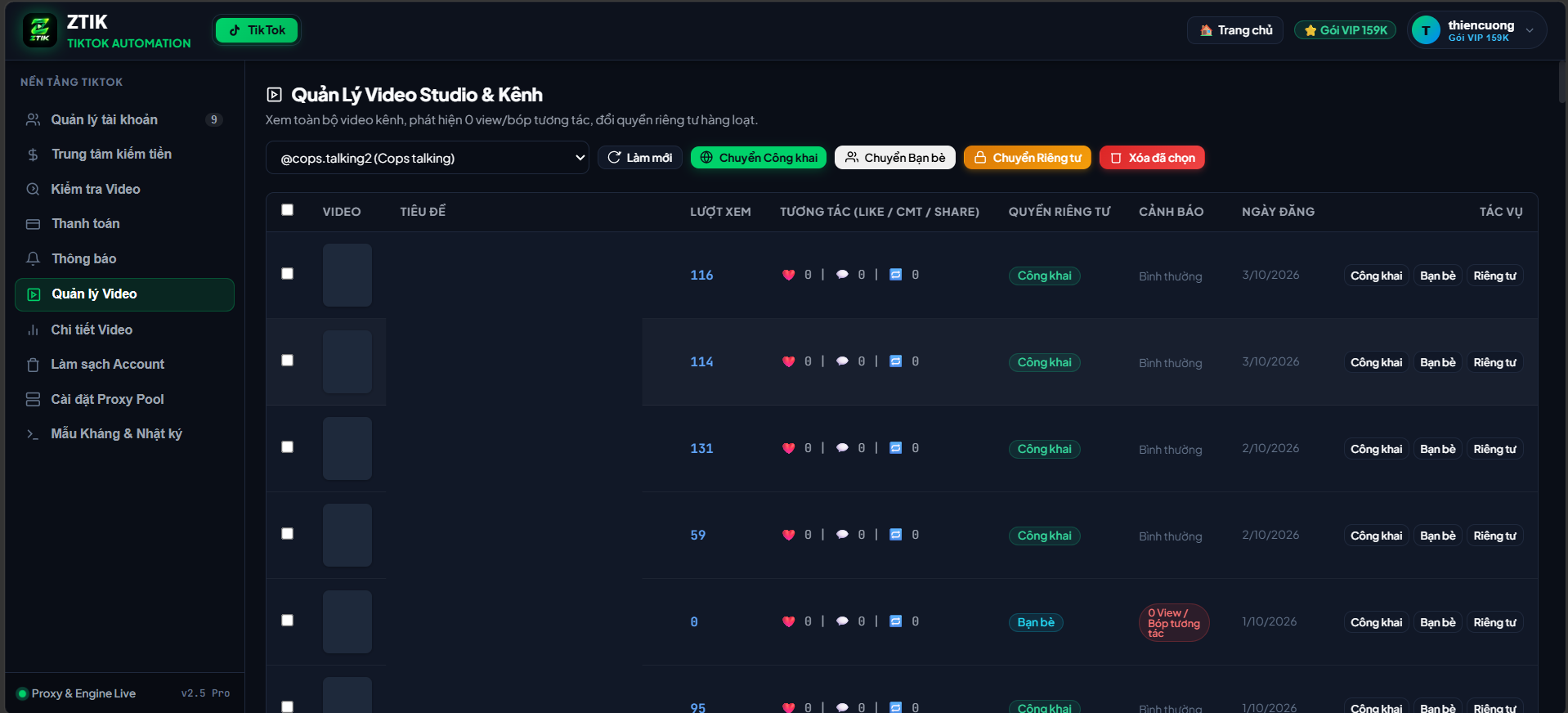Click the Chuyển Riêng tư button

point(1027,158)
